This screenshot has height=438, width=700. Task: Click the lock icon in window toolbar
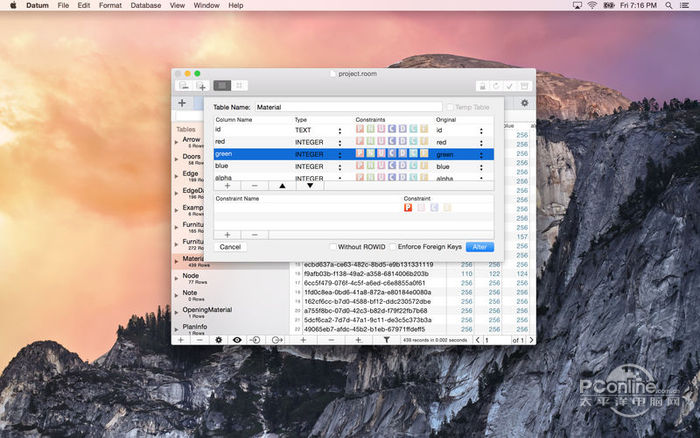(481, 87)
